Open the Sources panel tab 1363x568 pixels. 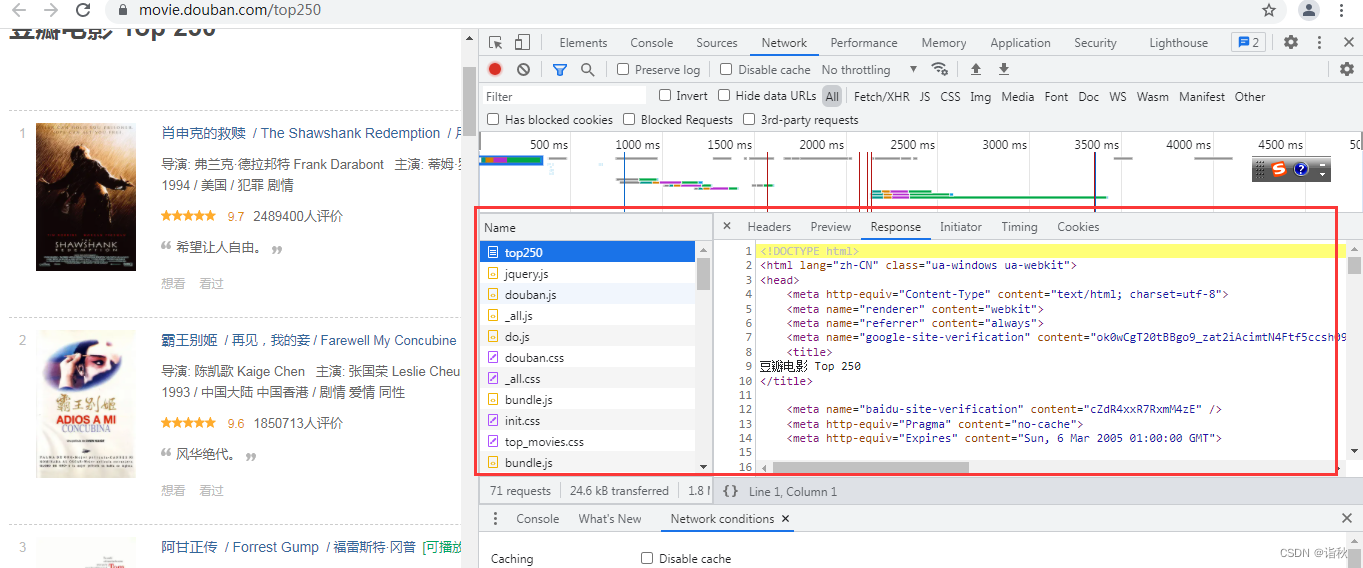[x=717, y=43]
